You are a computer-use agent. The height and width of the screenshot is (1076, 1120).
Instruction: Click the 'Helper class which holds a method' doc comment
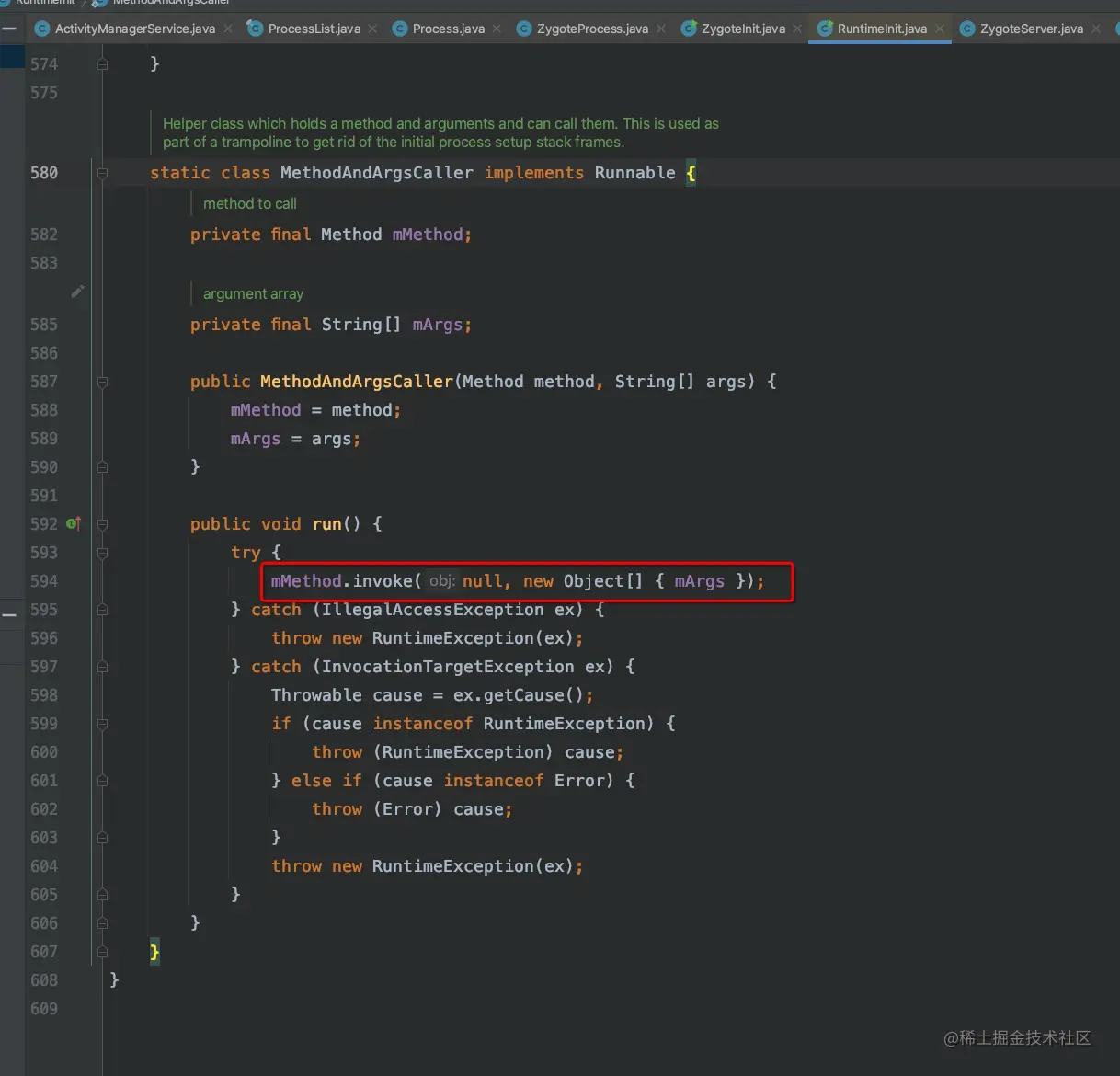tap(440, 132)
